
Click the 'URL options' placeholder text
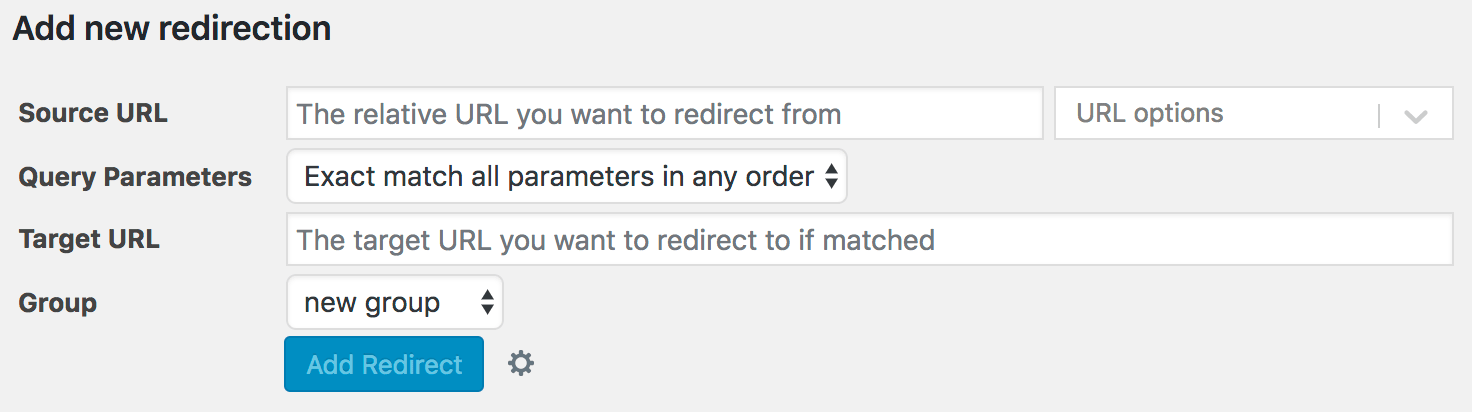tap(1149, 114)
